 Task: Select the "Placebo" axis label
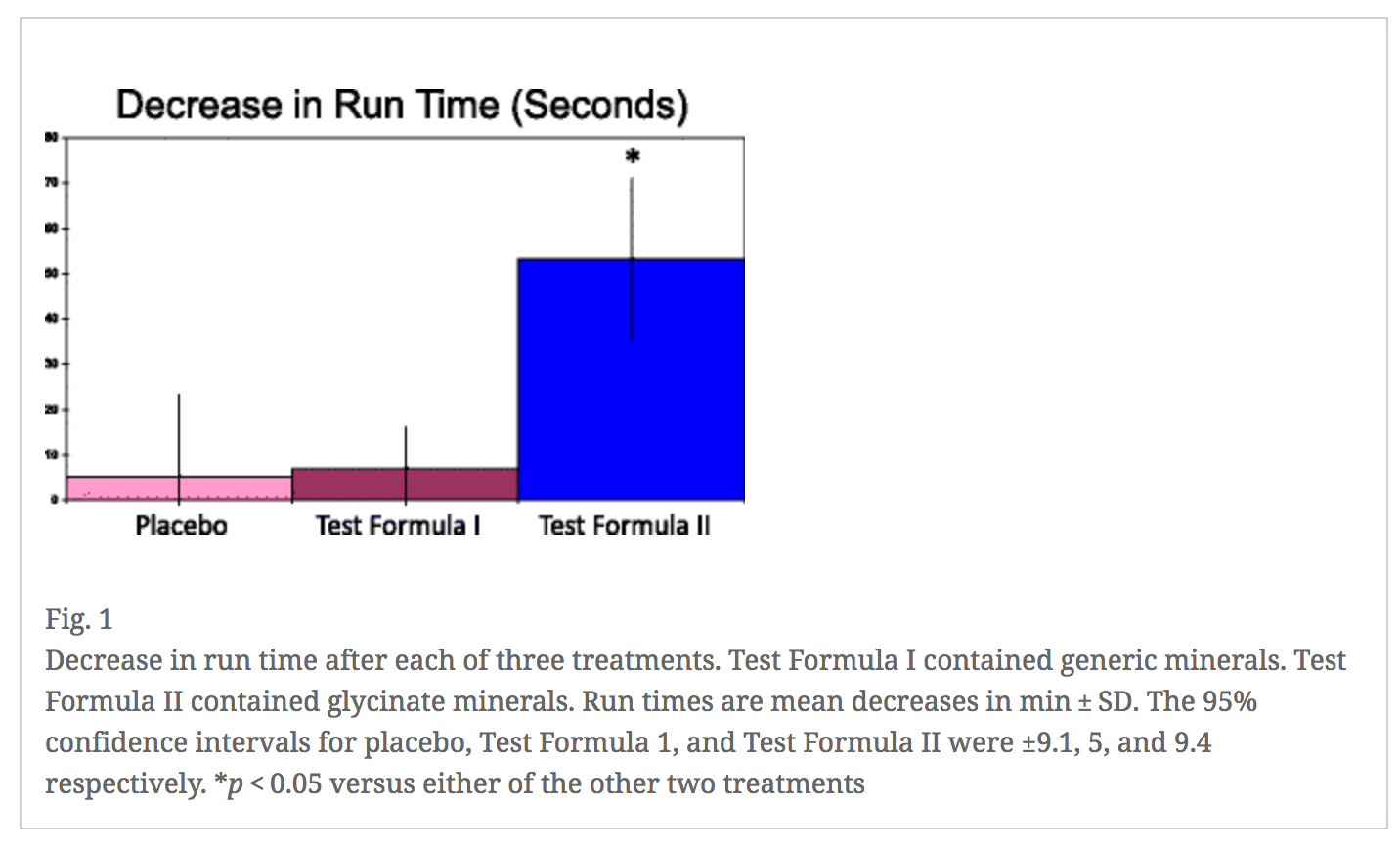click(x=181, y=526)
